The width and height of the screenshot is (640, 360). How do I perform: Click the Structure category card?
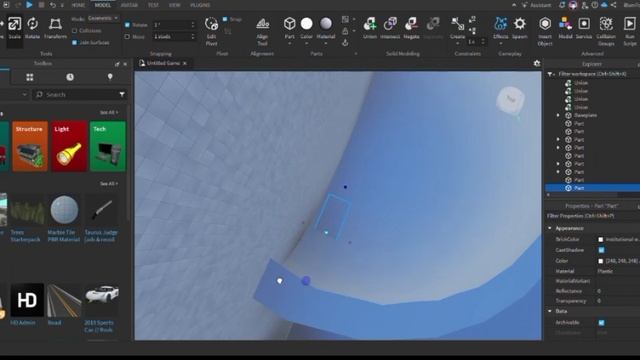[30, 146]
